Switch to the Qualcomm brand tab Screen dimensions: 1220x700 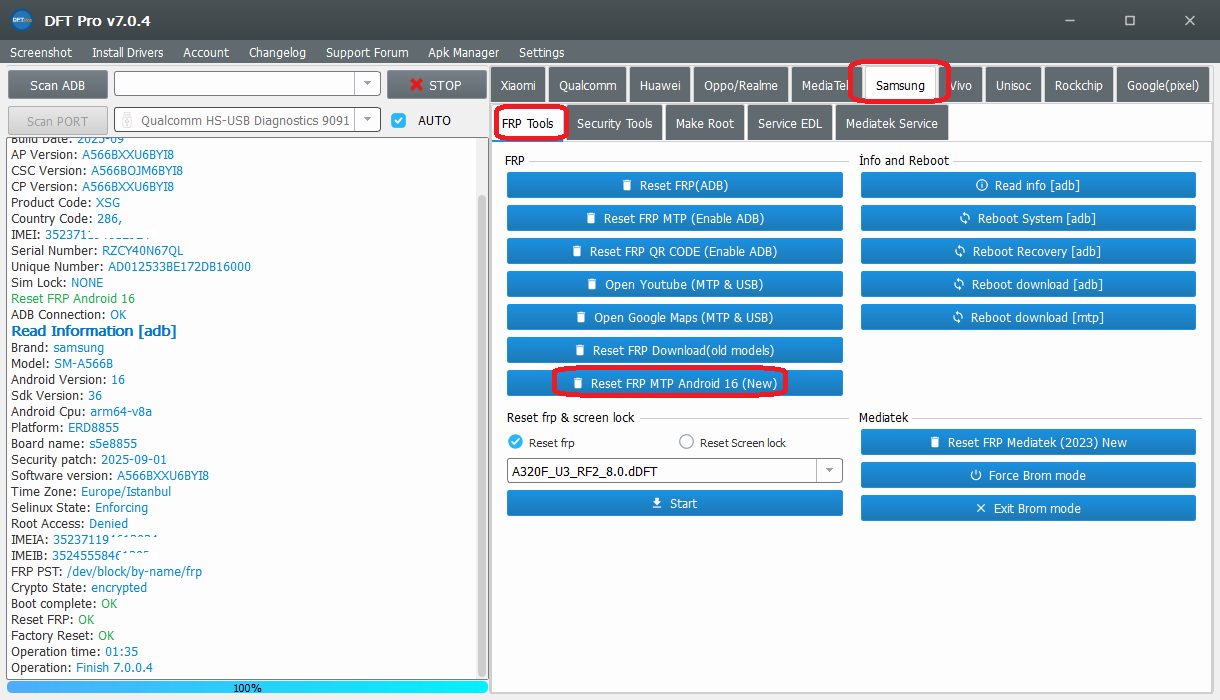coord(588,85)
